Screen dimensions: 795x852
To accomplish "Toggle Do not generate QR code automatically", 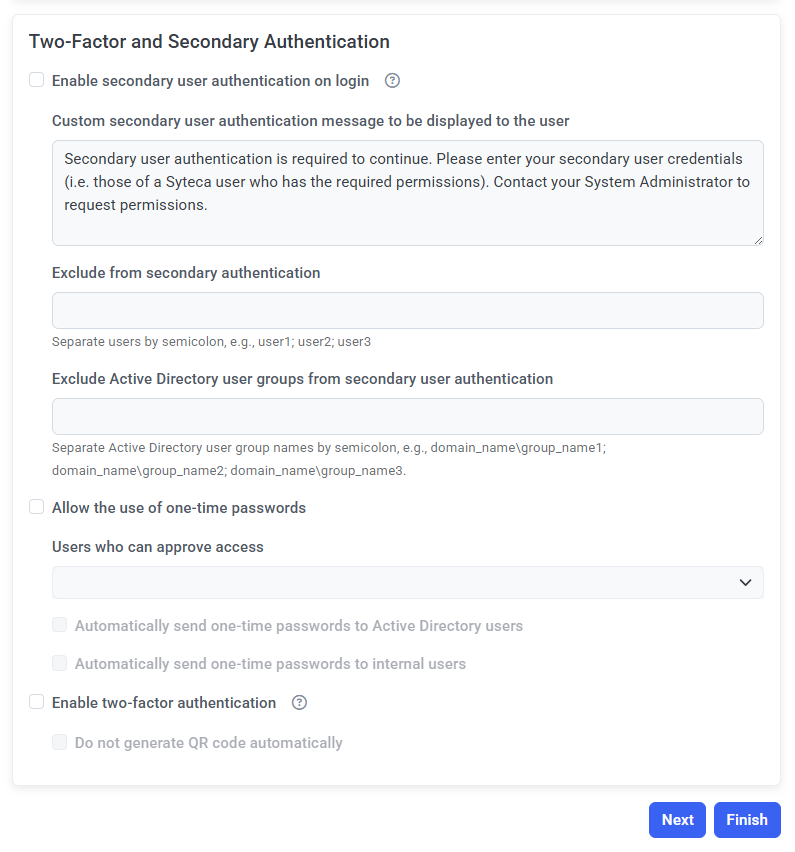I will (x=60, y=742).
